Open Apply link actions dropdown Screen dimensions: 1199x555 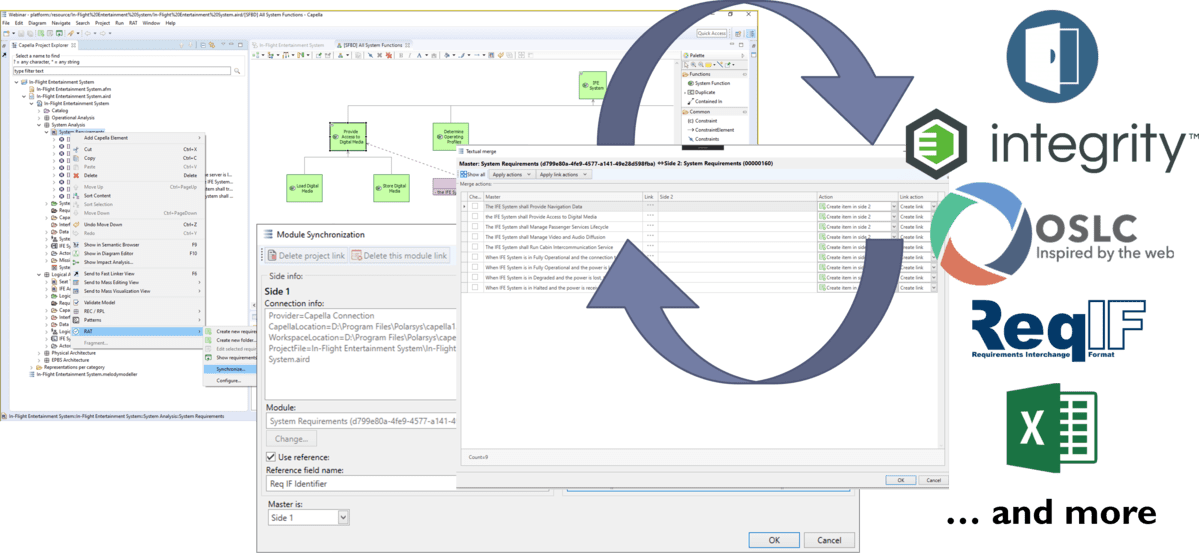(x=563, y=174)
